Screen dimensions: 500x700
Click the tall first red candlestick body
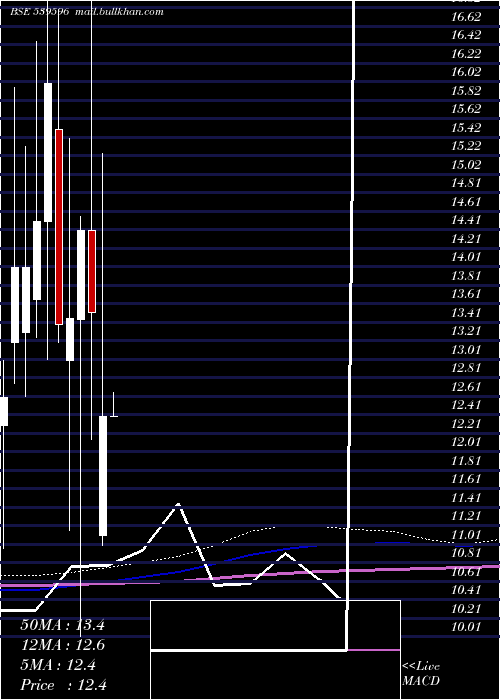click(59, 227)
